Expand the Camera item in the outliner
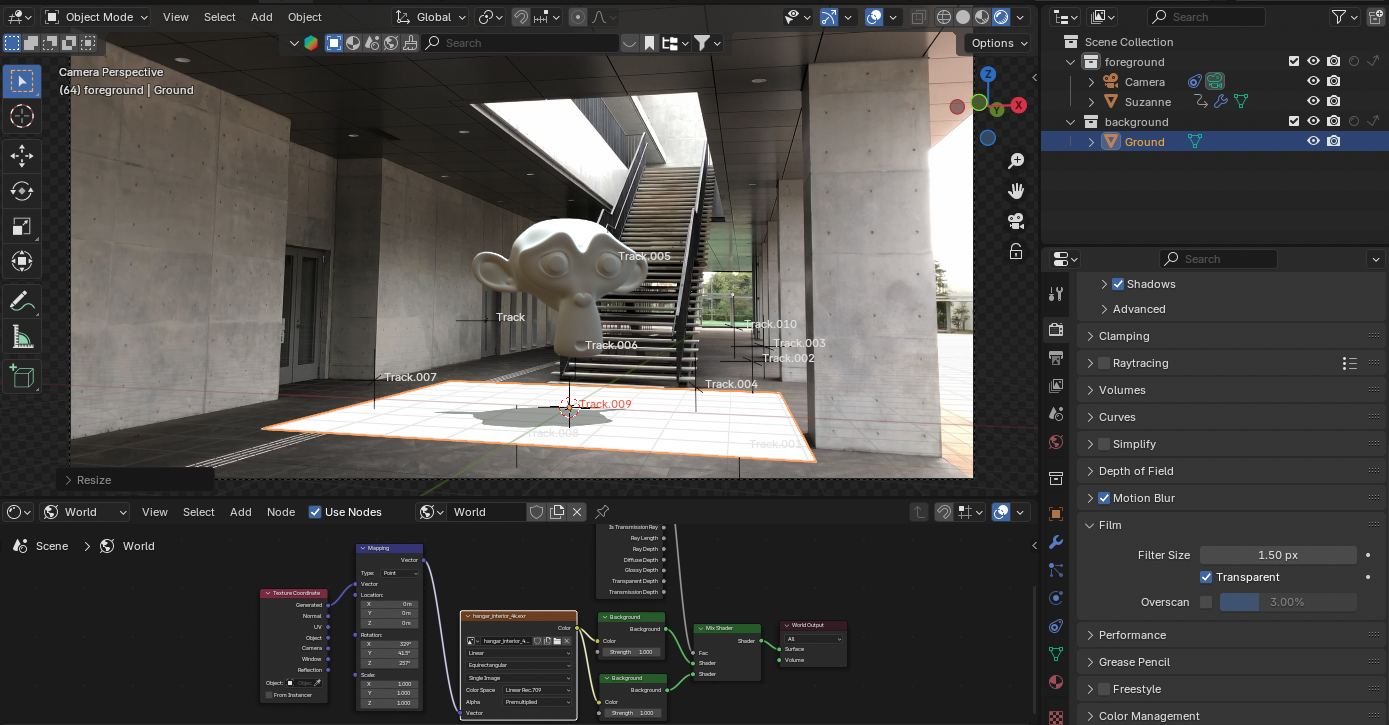 coord(1091,82)
